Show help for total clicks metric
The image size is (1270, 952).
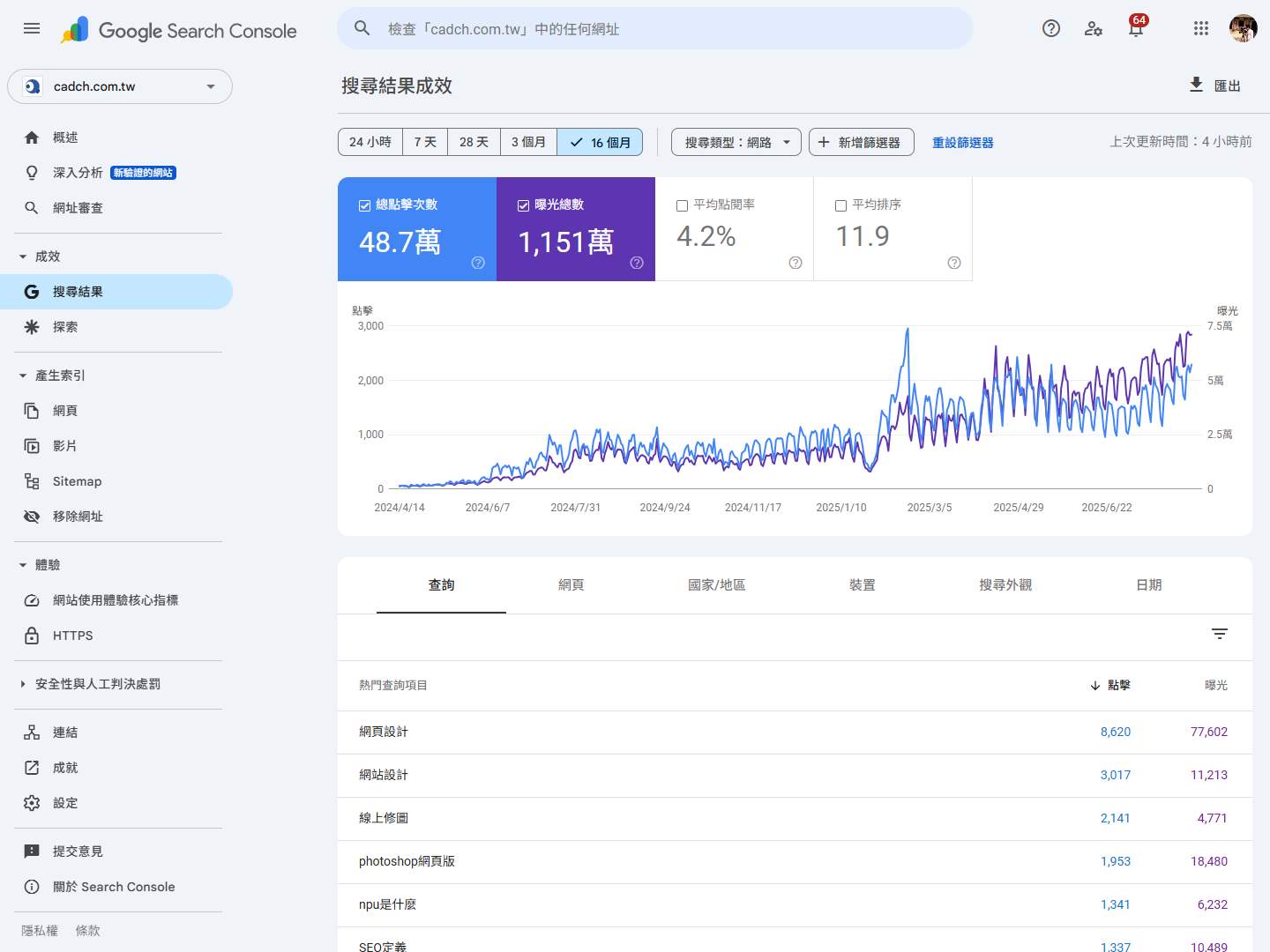(478, 263)
